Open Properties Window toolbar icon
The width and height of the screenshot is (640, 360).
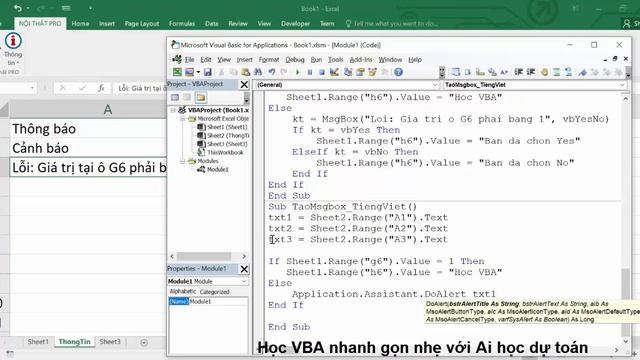coord(360,72)
